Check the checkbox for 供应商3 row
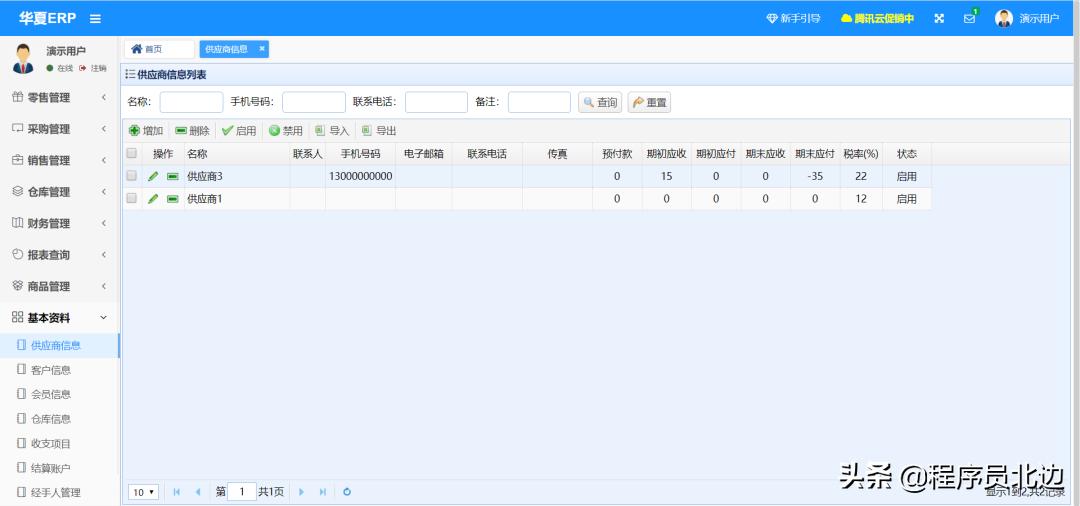 [132, 176]
